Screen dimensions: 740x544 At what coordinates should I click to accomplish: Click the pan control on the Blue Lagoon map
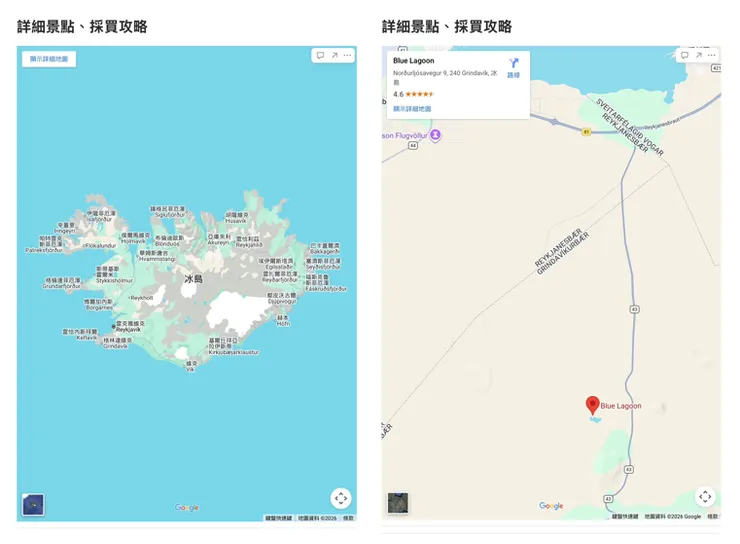(x=705, y=496)
